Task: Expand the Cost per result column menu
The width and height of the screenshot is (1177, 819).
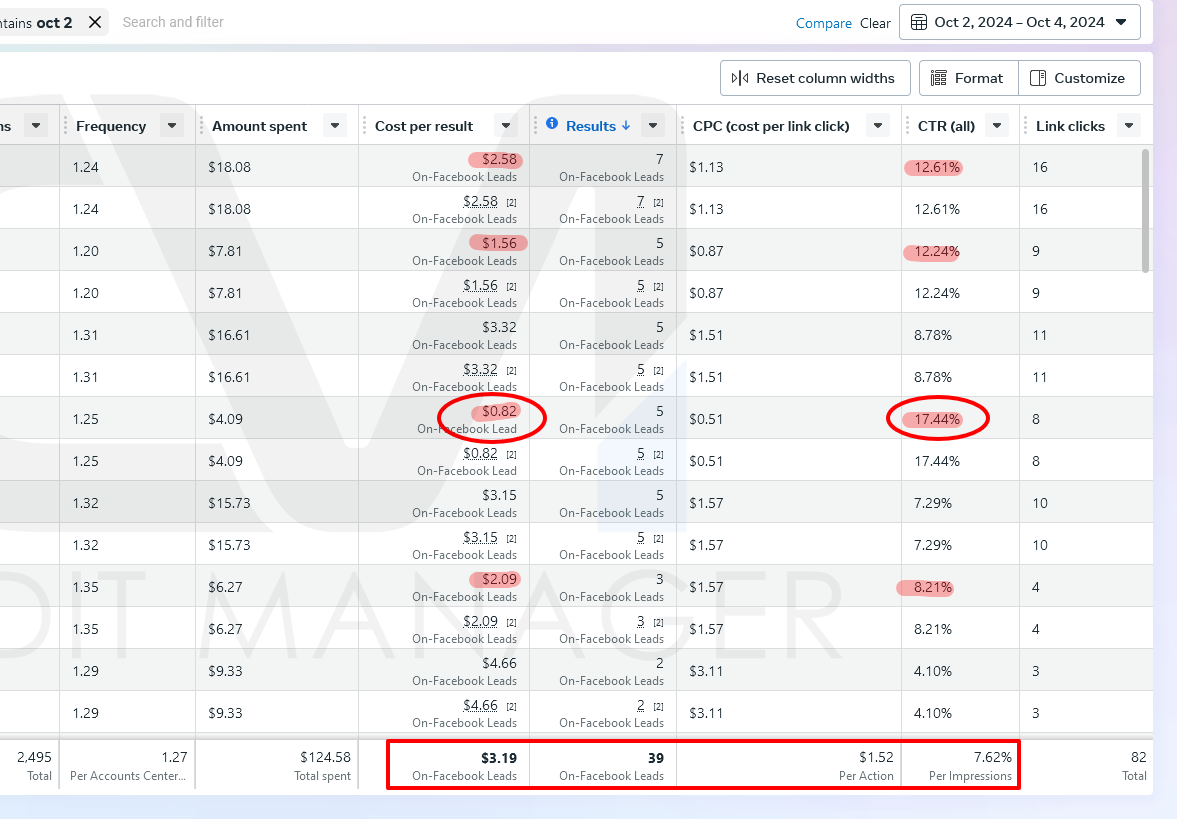Action: coord(506,126)
